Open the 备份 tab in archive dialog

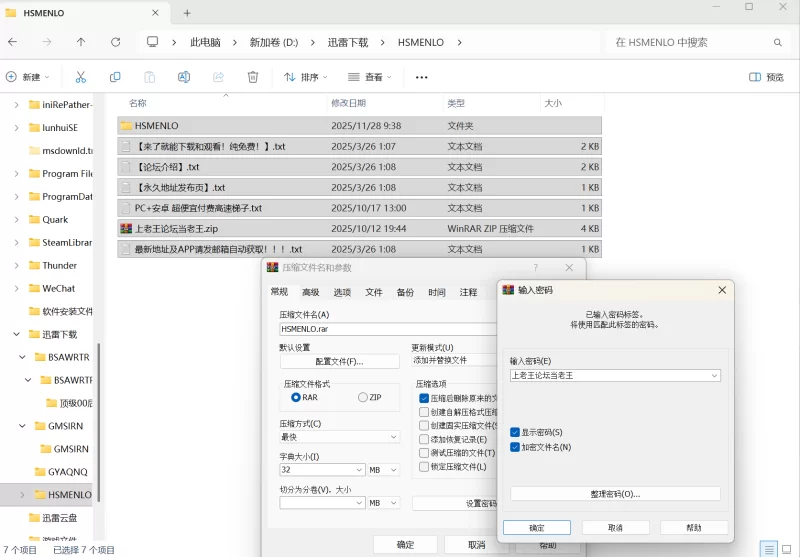coord(405,292)
